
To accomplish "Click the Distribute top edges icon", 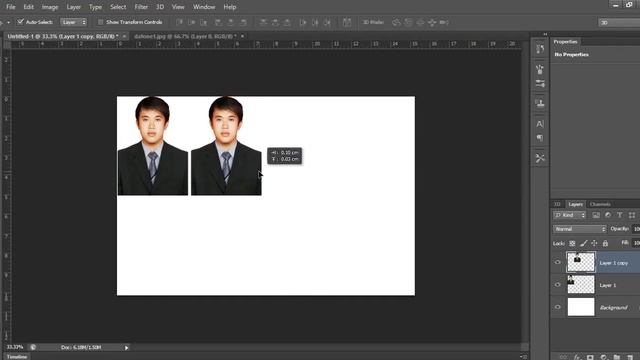I will (x=263, y=22).
